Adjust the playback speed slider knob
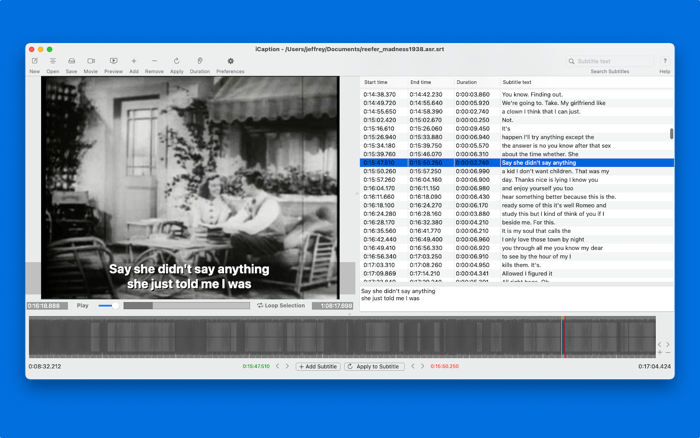Screen dimensions: 700x438 115,306
